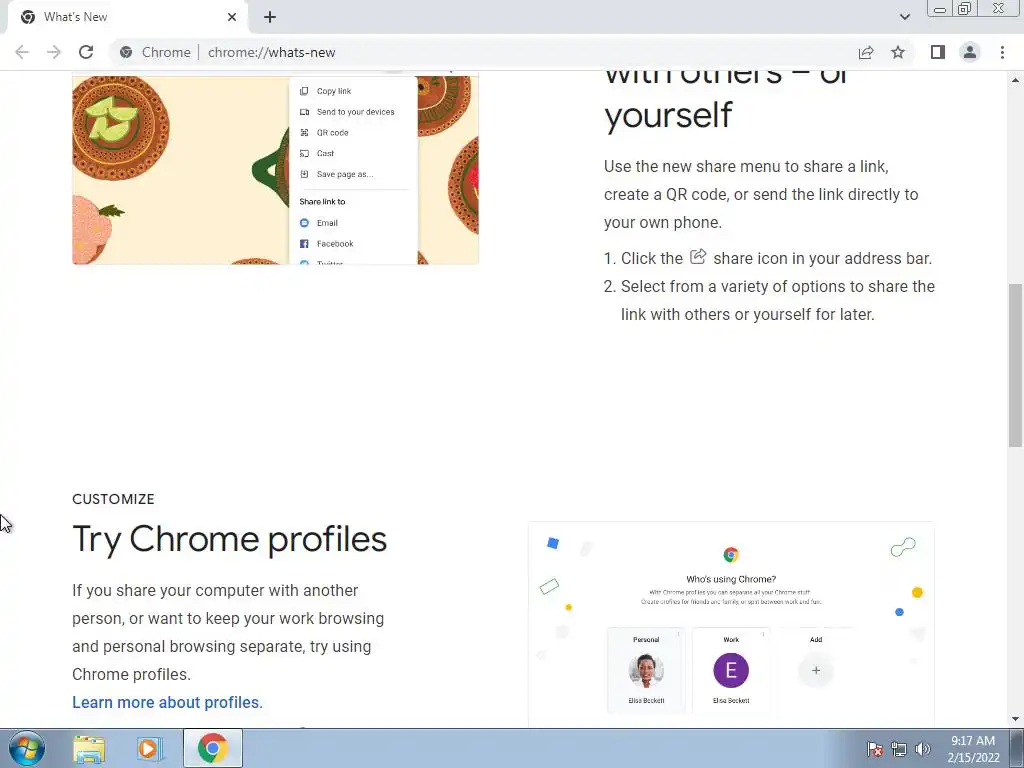Open the network status tray icon

click(899, 749)
